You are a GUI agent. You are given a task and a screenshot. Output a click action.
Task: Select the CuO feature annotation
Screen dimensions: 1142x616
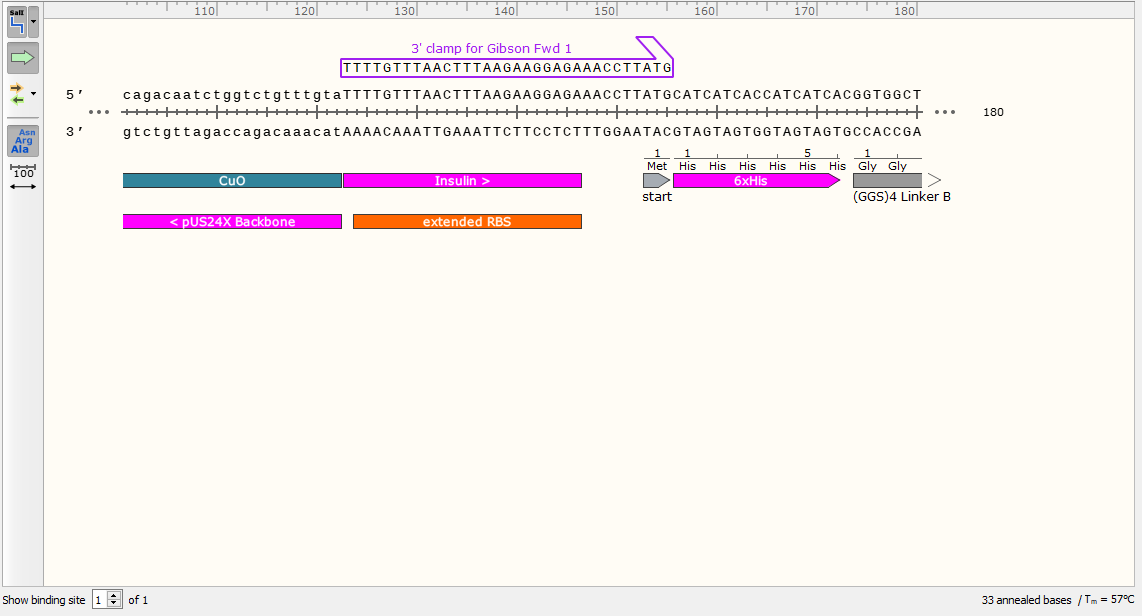coord(232,181)
